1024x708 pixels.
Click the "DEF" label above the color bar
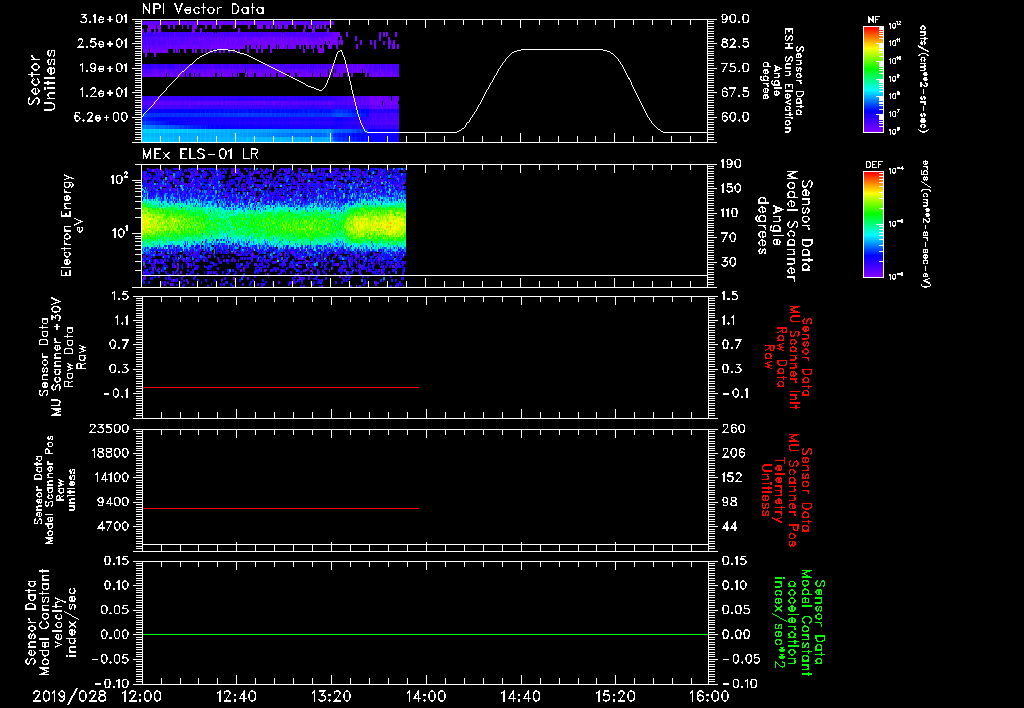coord(874,165)
